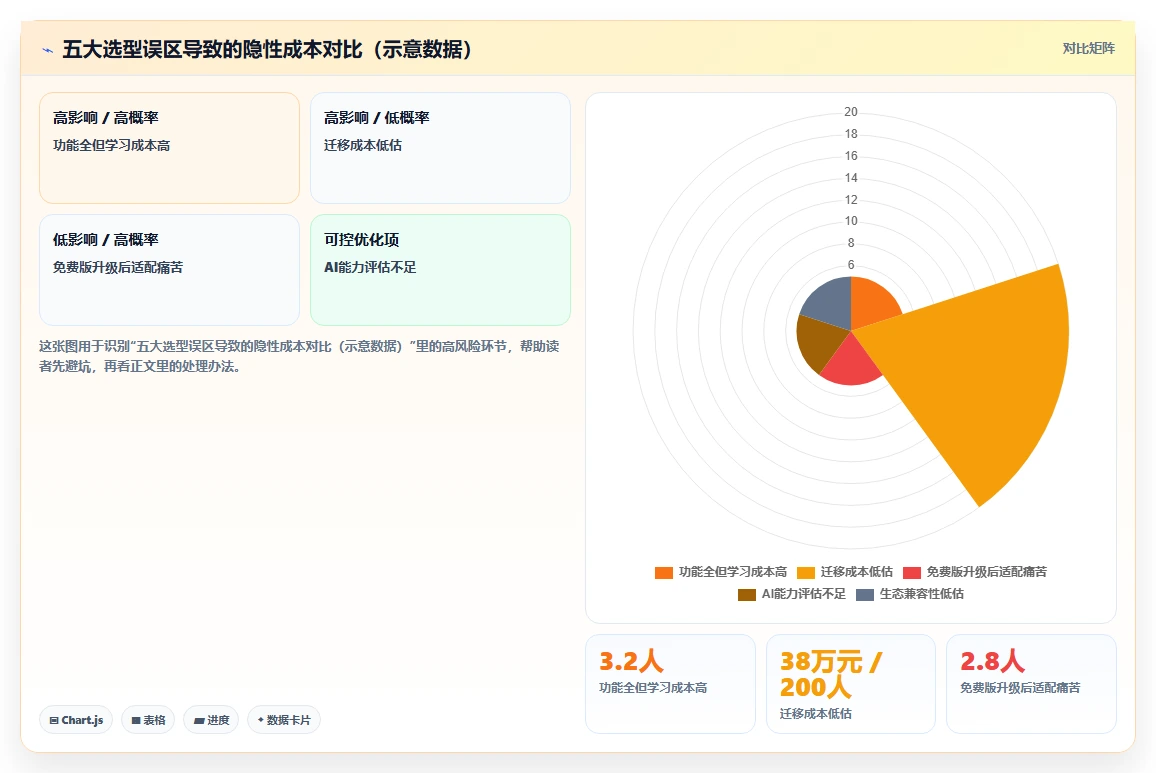Click the 表格 tag chip
1156x773 pixels.
pos(148,720)
